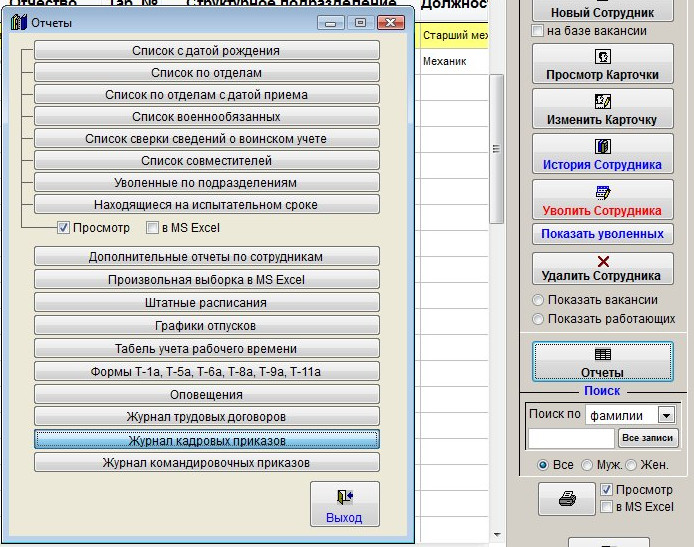Image resolution: width=694 pixels, height=547 pixels.
Task: Open 'Табель учета рабочего времени'
Action: point(207,349)
